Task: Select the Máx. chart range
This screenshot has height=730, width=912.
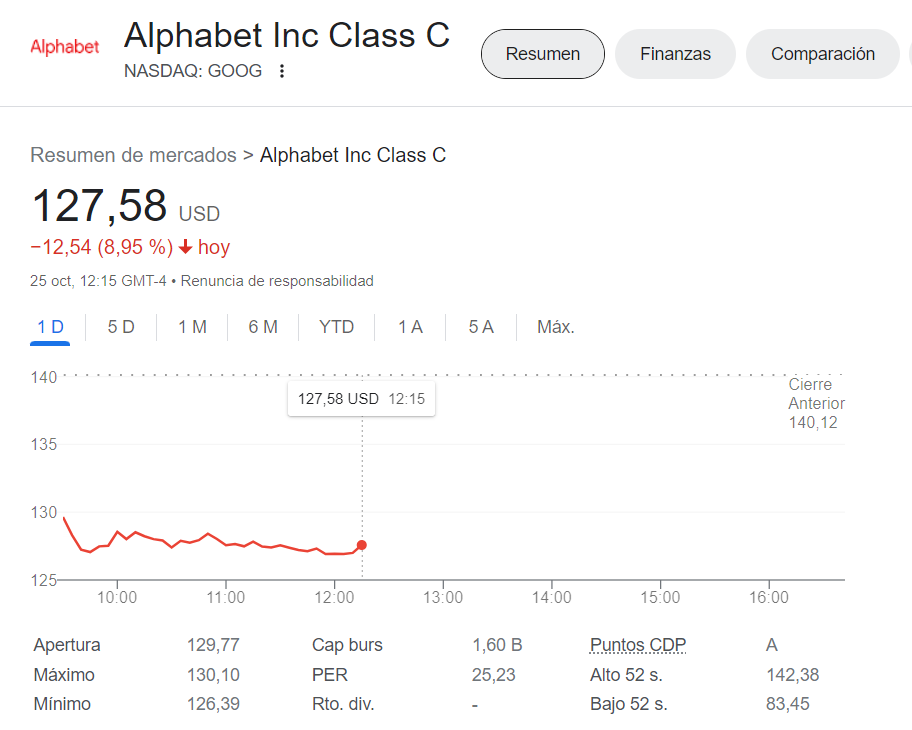Action: [x=556, y=327]
